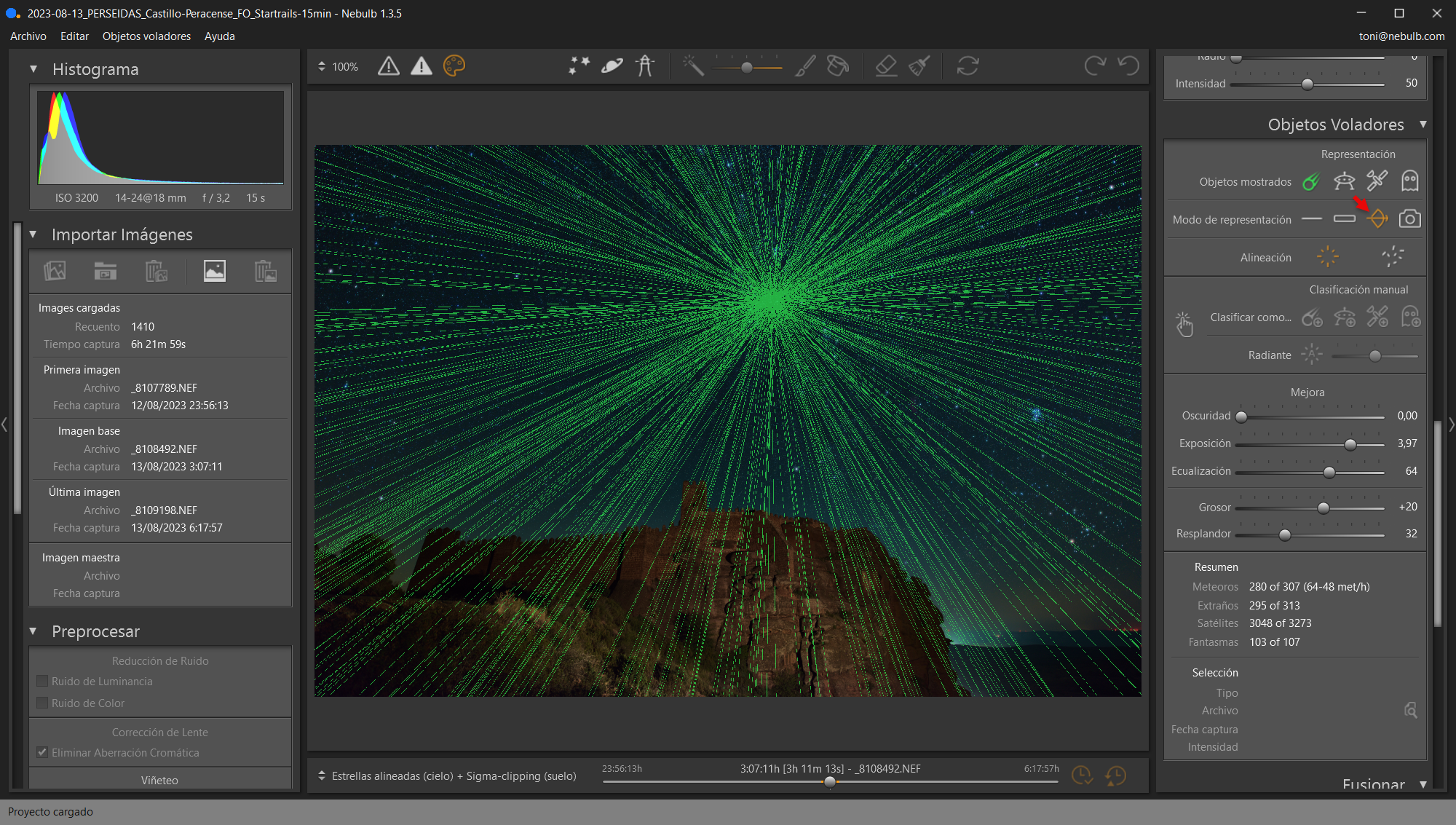The height and width of the screenshot is (825, 1456).
Task: Toggle meteors shown in Objetos mostrados
Action: point(1311,181)
